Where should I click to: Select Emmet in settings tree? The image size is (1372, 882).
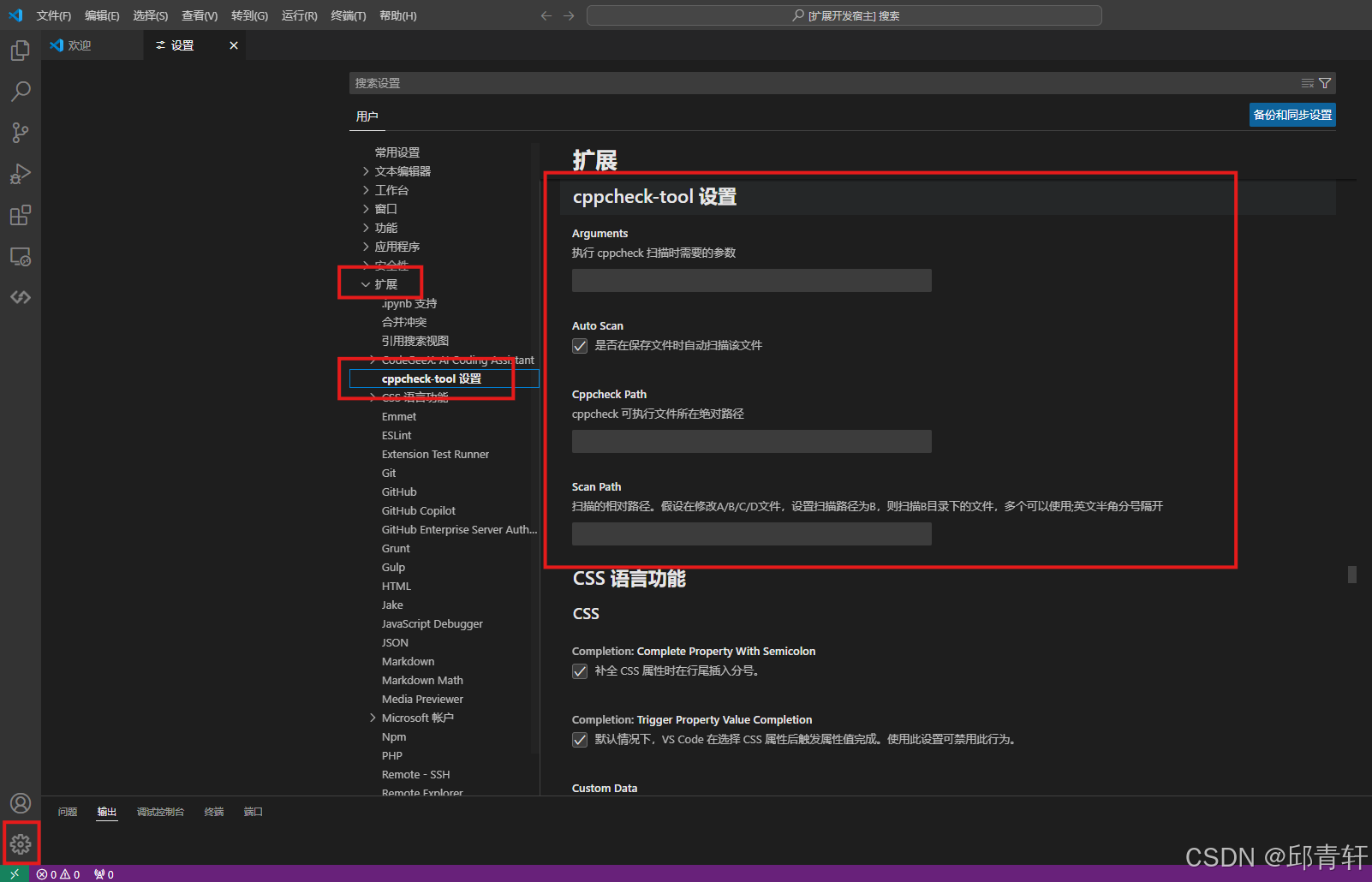[399, 416]
